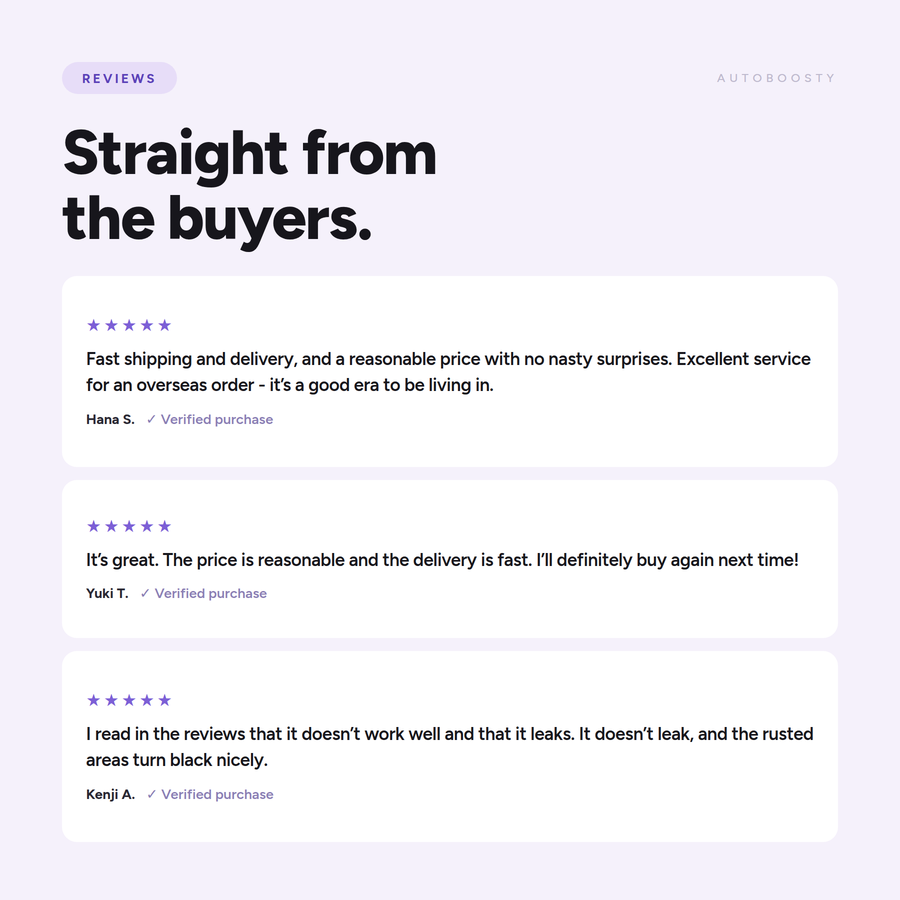Click the third star in Yuki T. review

[x=129, y=526]
